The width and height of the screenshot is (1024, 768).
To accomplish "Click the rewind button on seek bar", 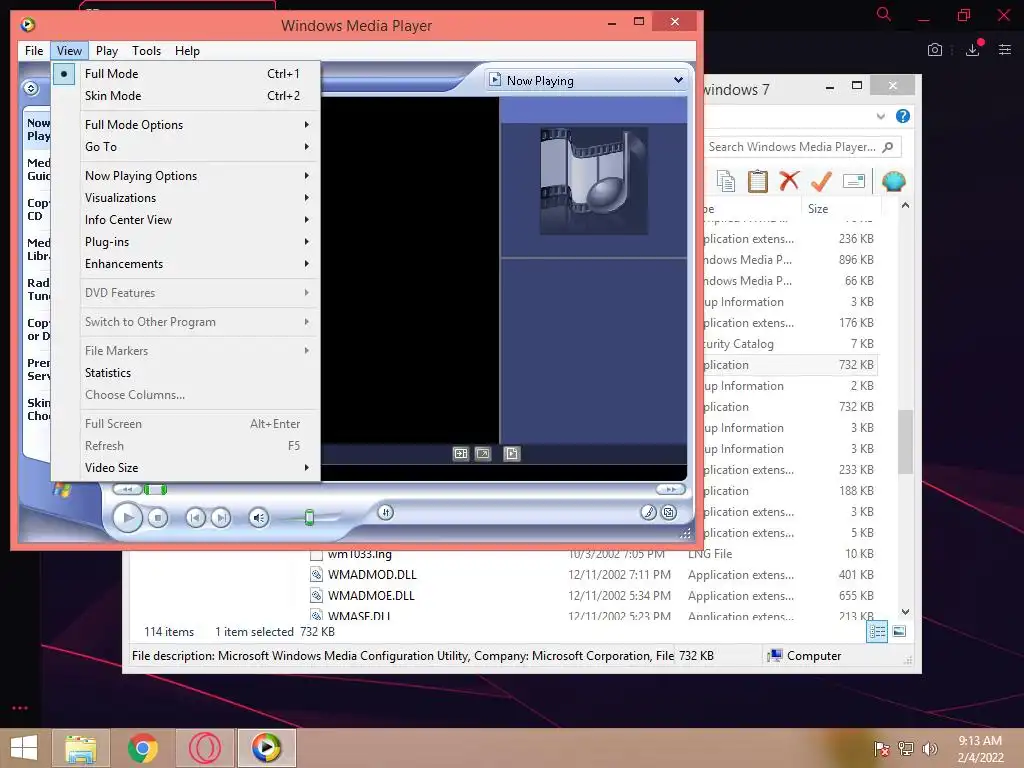I will [x=127, y=489].
